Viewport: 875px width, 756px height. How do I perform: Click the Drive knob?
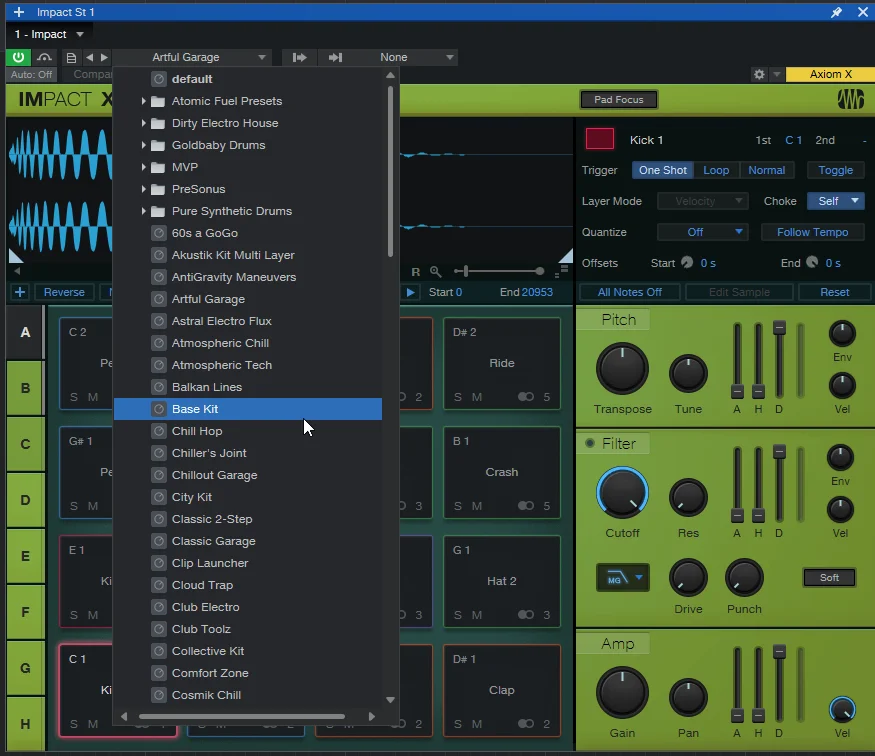[x=688, y=577]
